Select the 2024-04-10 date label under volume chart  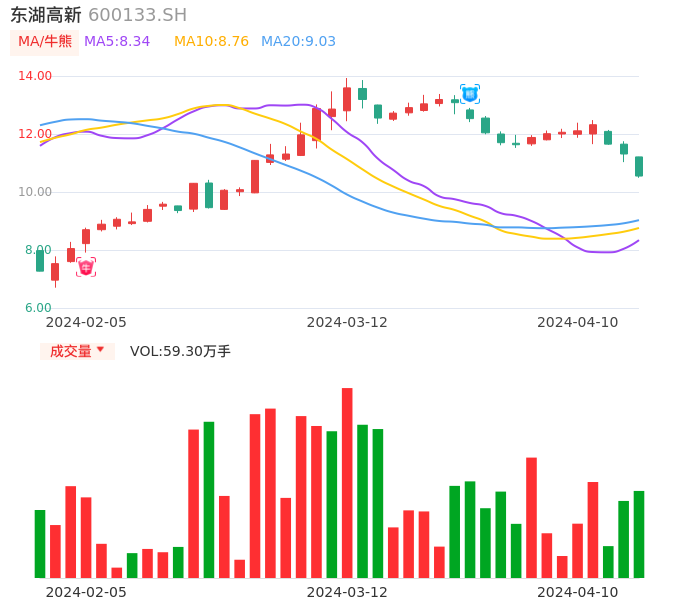click(578, 592)
